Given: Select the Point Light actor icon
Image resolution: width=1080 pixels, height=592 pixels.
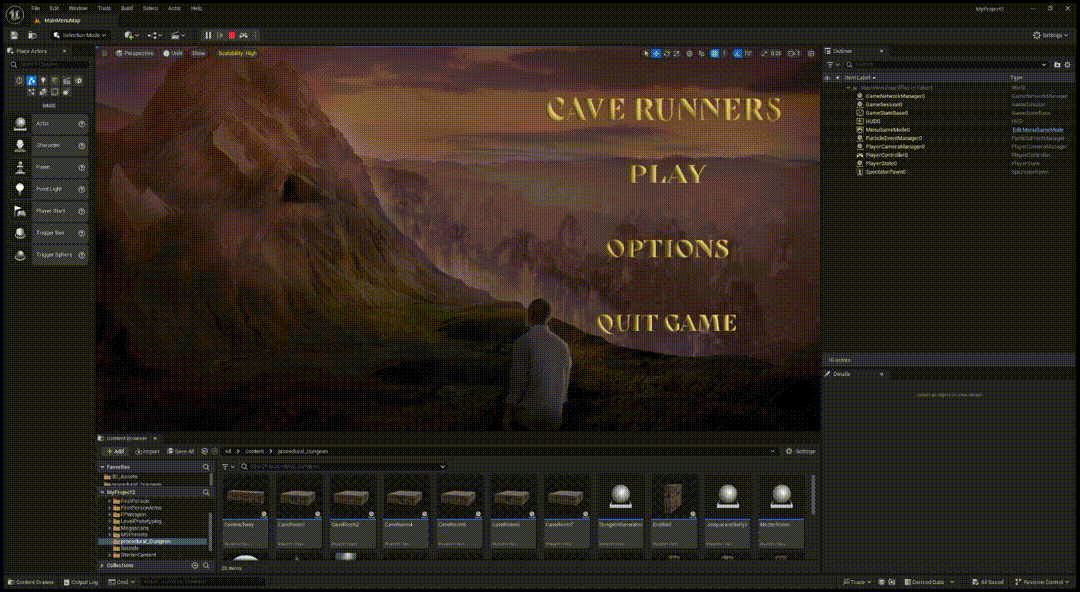Looking at the screenshot, I should 20,189.
